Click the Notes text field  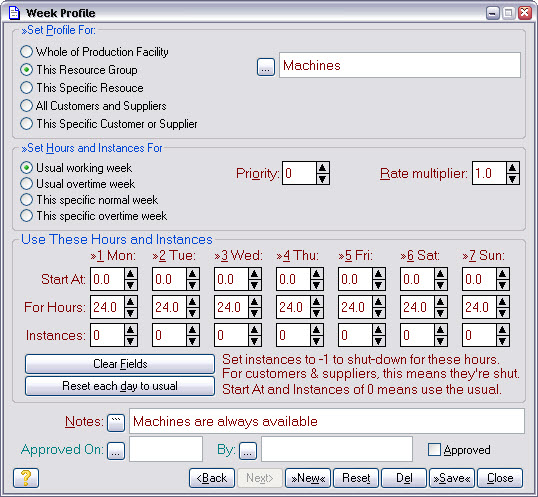click(x=327, y=421)
